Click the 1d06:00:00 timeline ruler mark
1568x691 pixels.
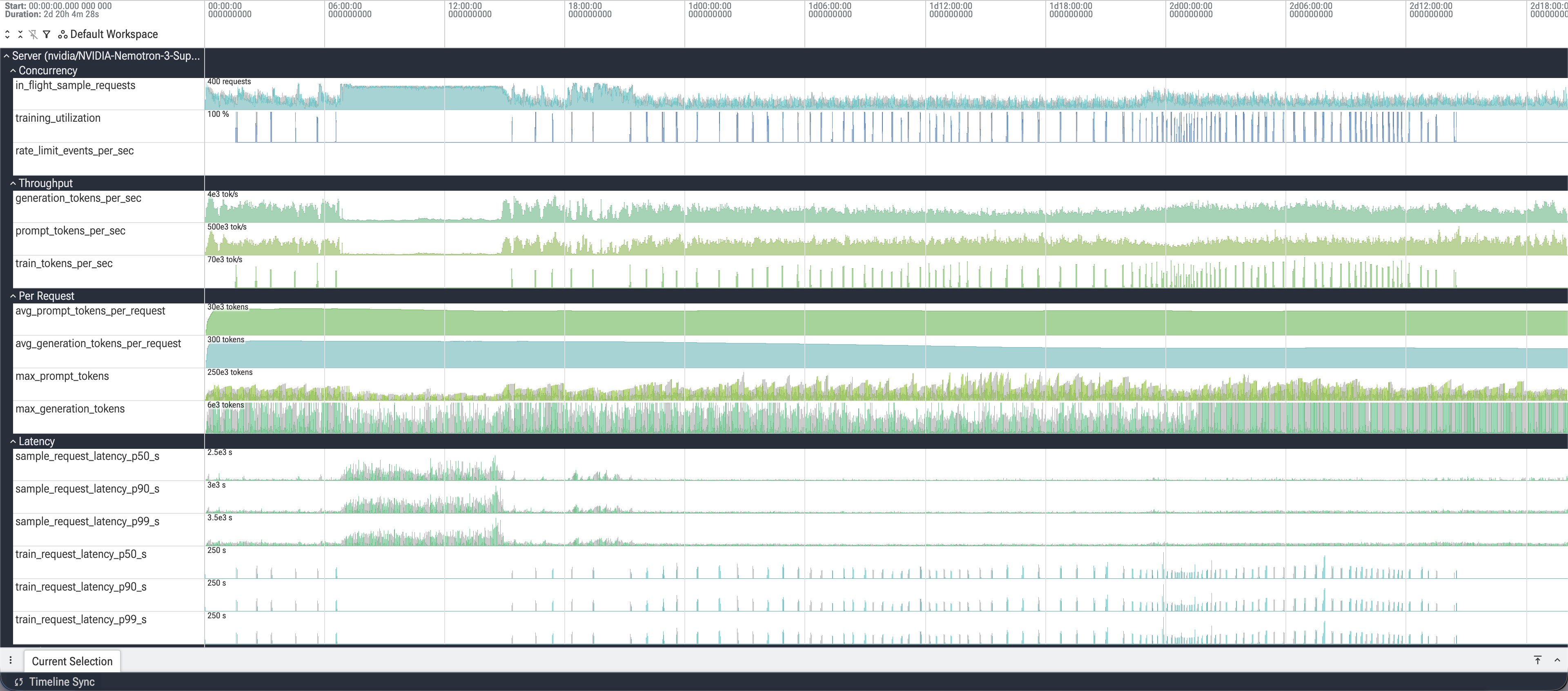click(x=830, y=10)
